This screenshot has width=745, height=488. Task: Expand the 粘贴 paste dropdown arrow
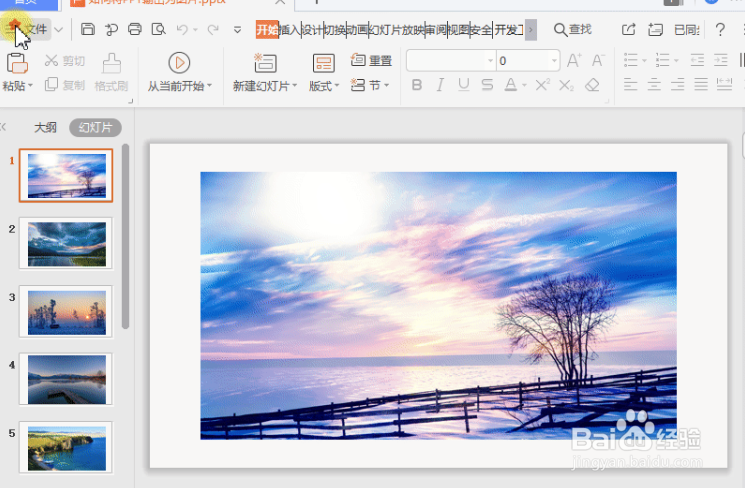click(x=30, y=86)
